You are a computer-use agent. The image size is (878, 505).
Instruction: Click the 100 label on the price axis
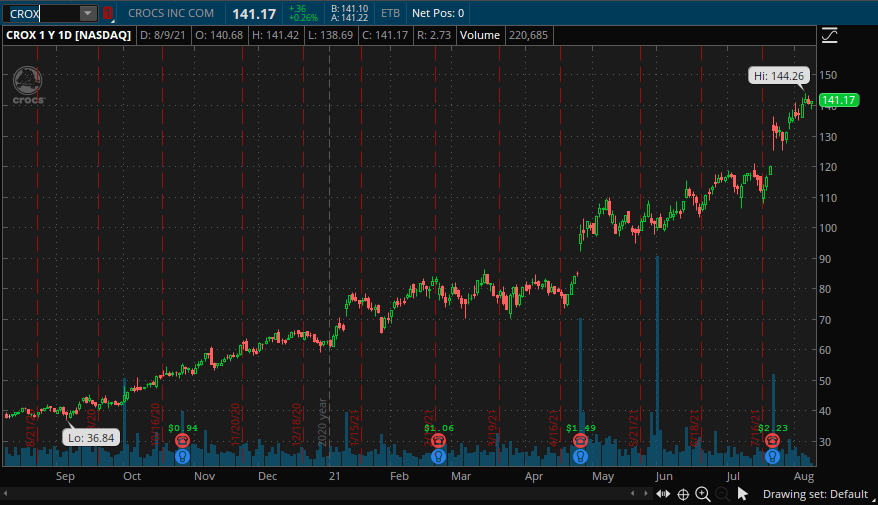coord(828,228)
